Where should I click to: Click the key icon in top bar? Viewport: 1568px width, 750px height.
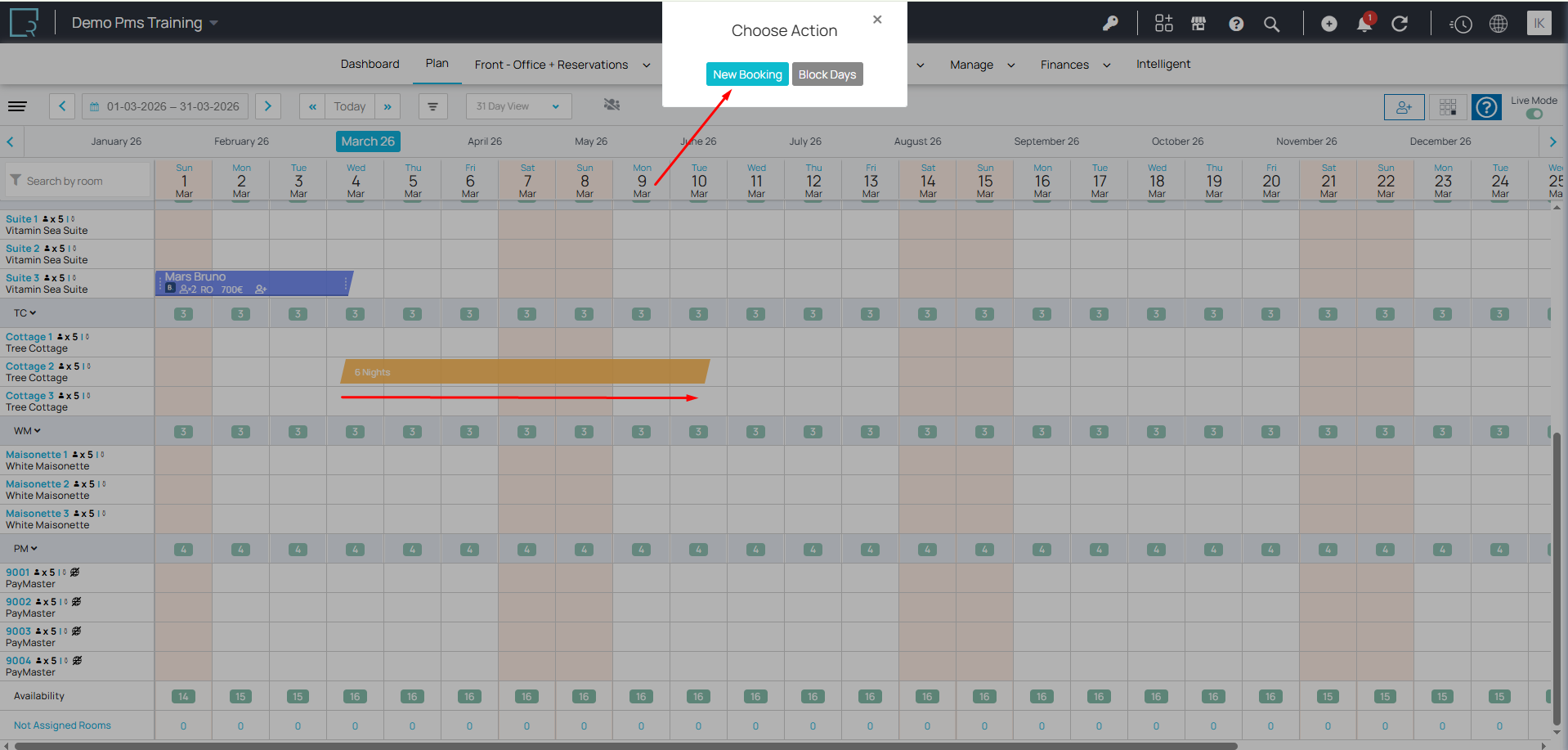pos(1109,24)
